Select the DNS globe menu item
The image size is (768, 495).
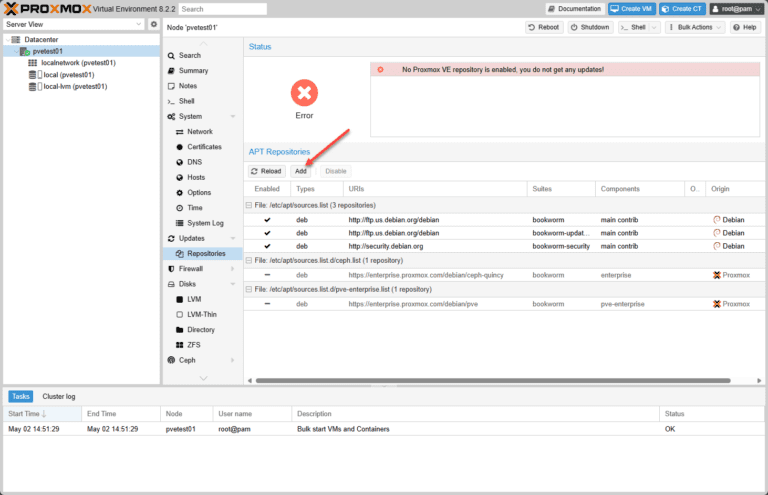(x=179, y=162)
